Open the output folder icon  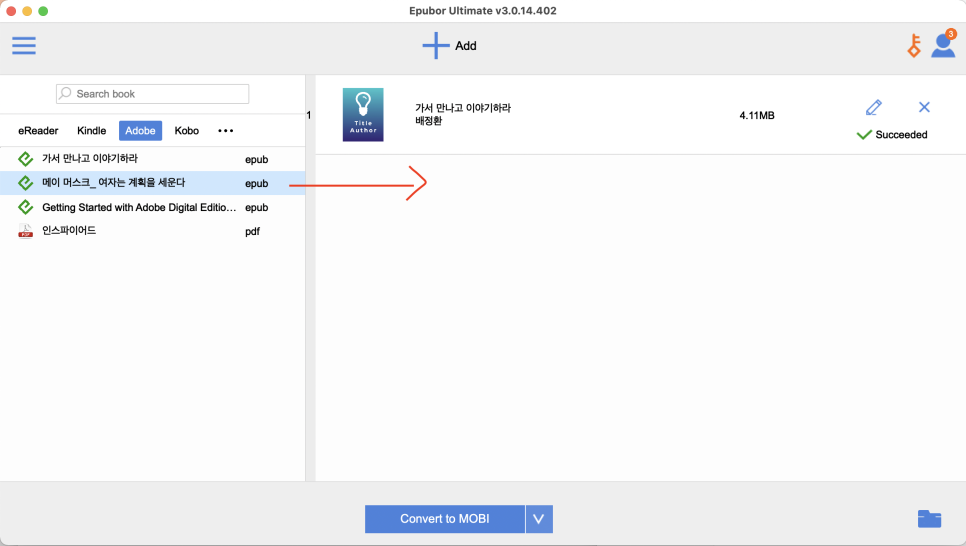tap(929, 519)
